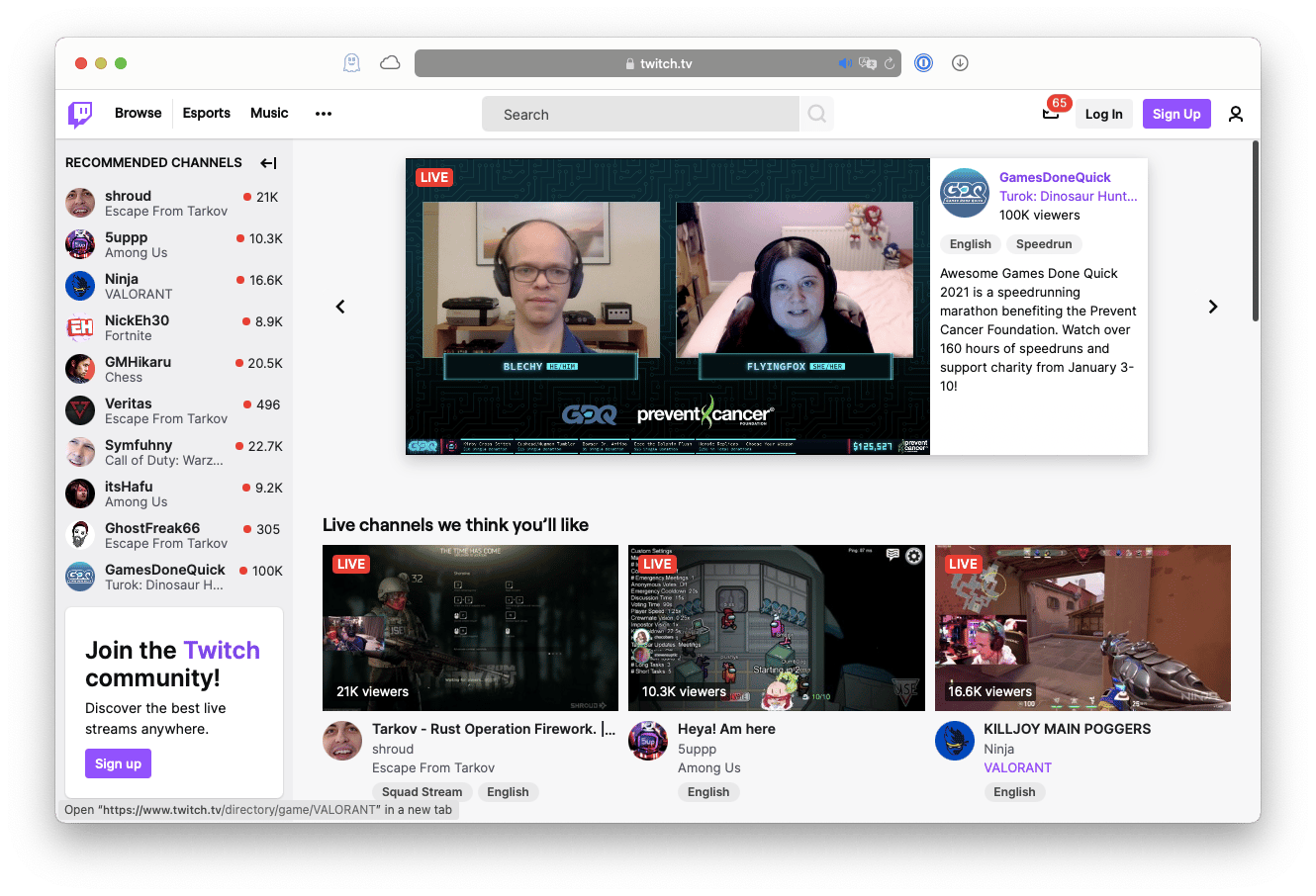The width and height of the screenshot is (1316, 896).
Task: Open Ninja's avatar in the sidebar
Action: [80, 286]
